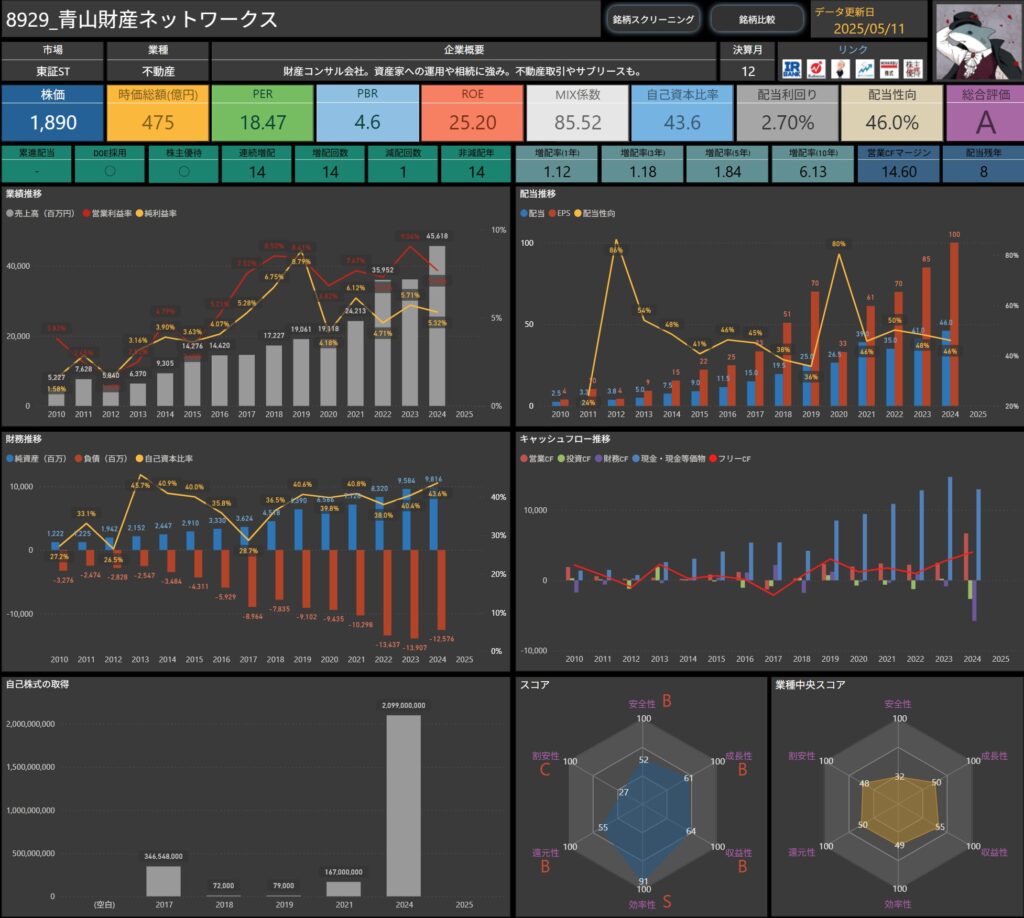
Task: Select the フリーCF legend item
Action: (730, 459)
